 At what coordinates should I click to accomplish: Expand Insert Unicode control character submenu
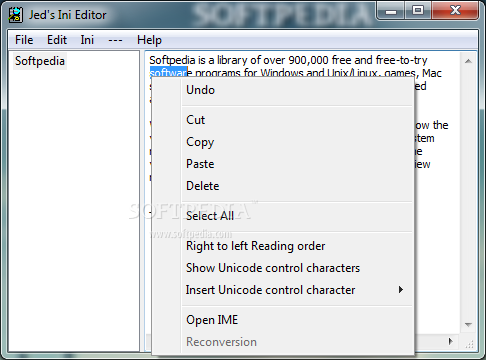click(x=283, y=290)
